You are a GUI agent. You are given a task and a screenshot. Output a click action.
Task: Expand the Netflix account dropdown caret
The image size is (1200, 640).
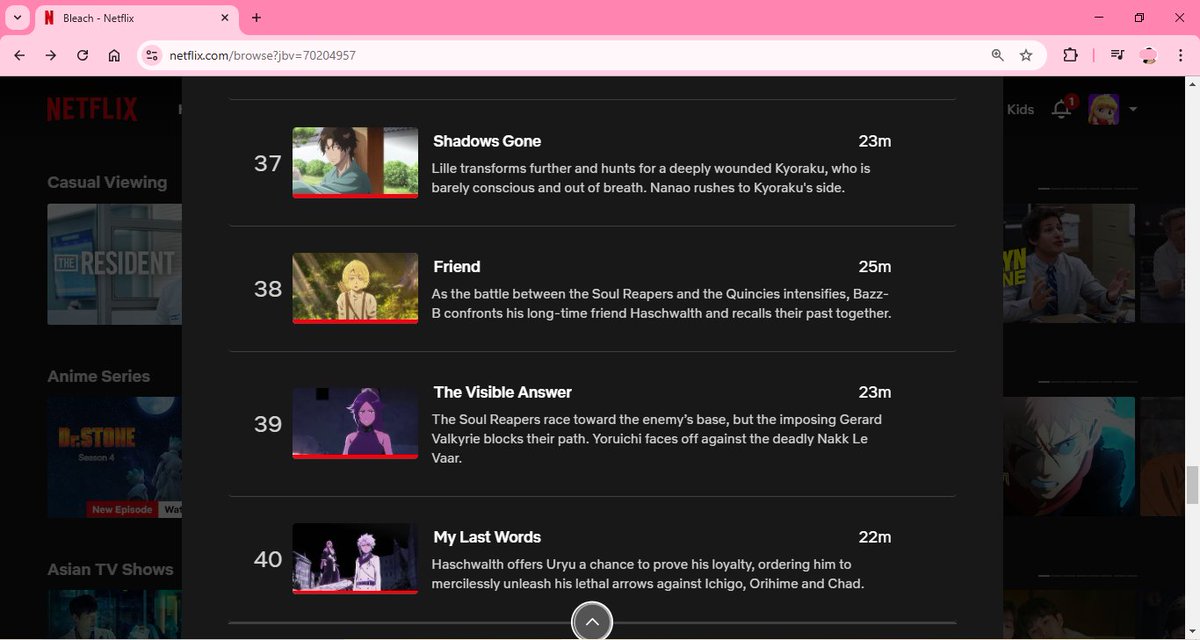(x=1133, y=109)
